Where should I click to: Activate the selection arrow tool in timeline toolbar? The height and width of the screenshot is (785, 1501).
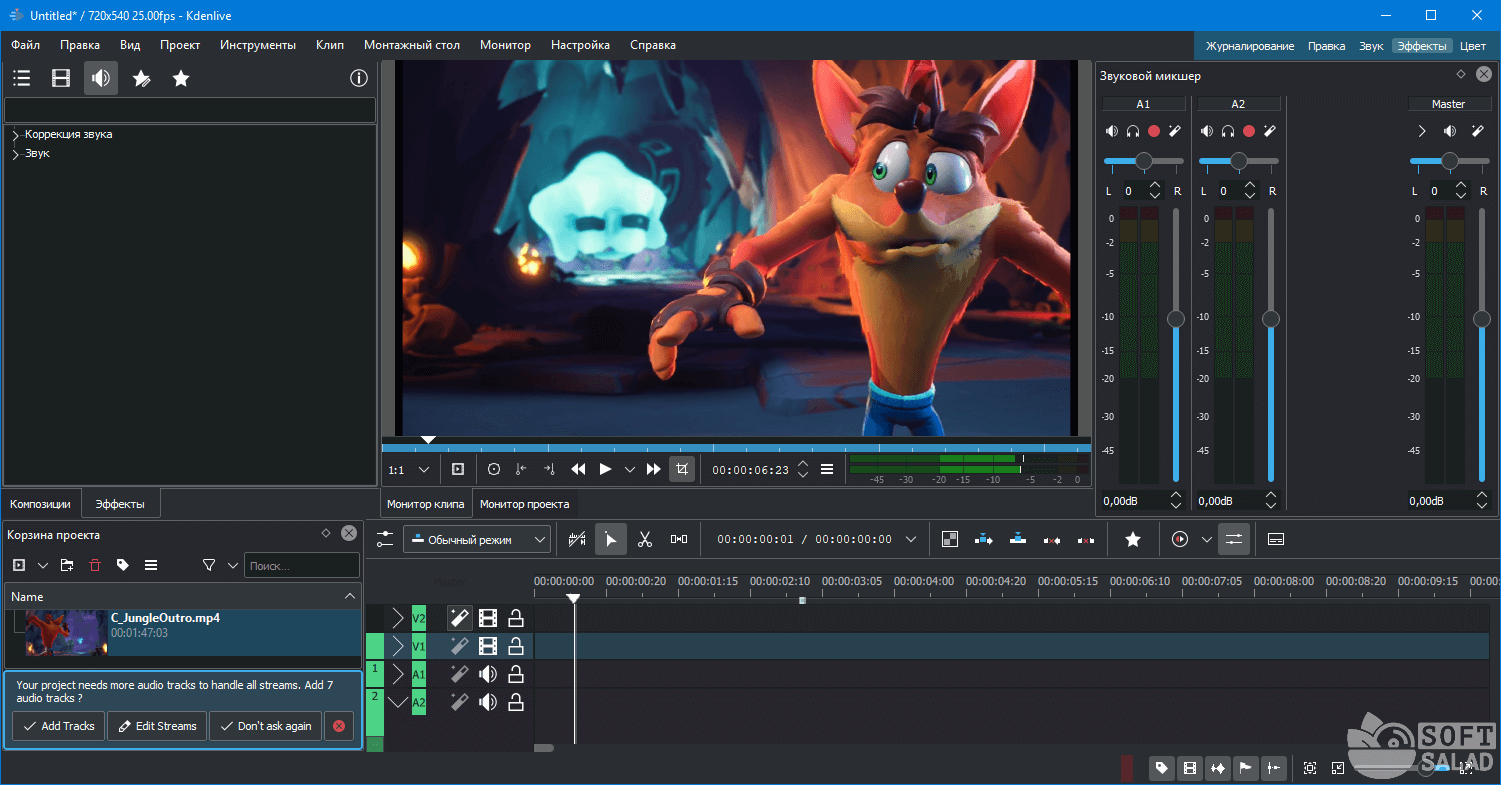(610, 539)
